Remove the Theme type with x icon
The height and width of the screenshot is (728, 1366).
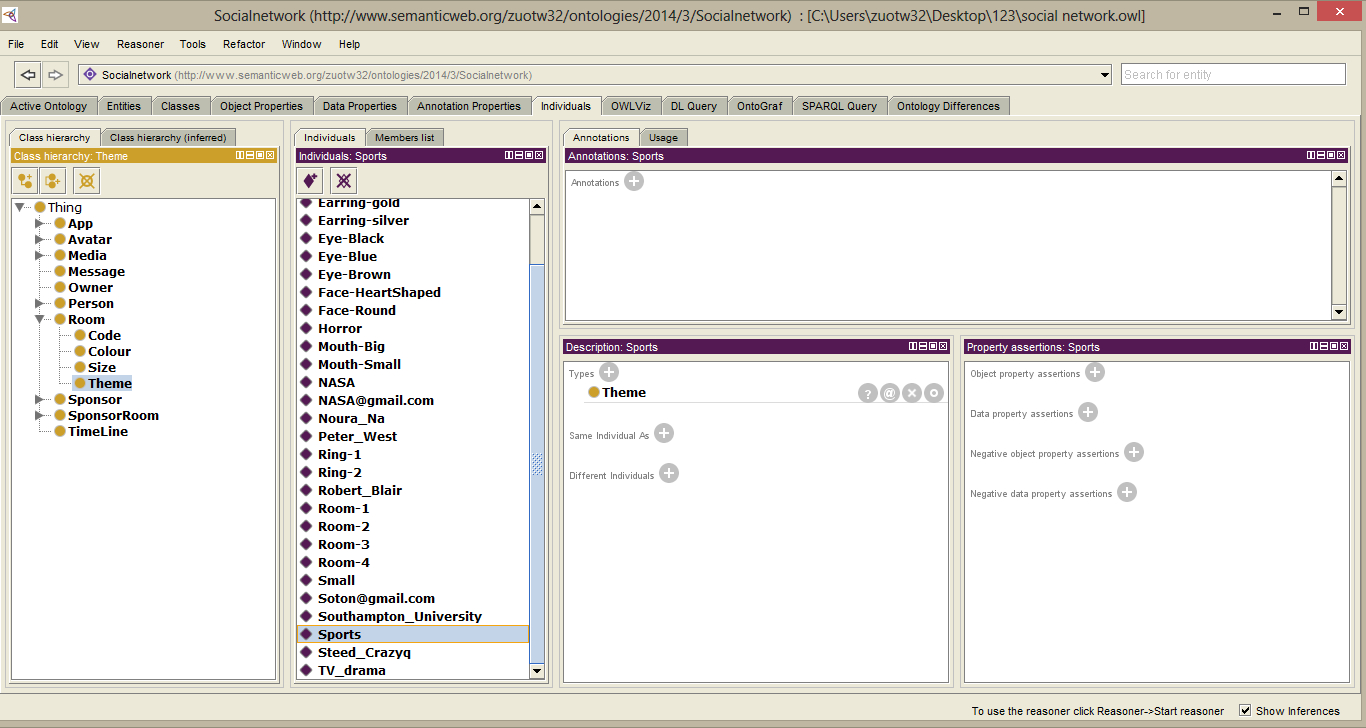point(912,393)
